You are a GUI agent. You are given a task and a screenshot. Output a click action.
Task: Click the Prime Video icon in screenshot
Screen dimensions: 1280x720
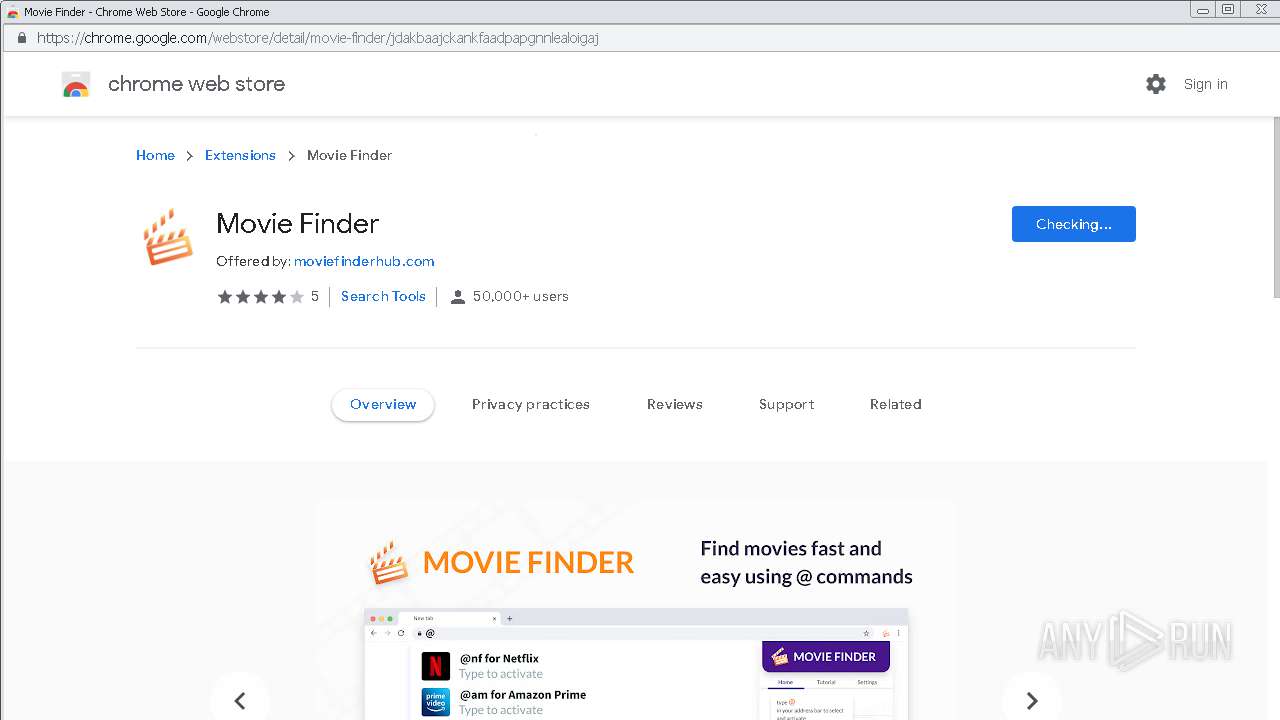click(x=436, y=702)
